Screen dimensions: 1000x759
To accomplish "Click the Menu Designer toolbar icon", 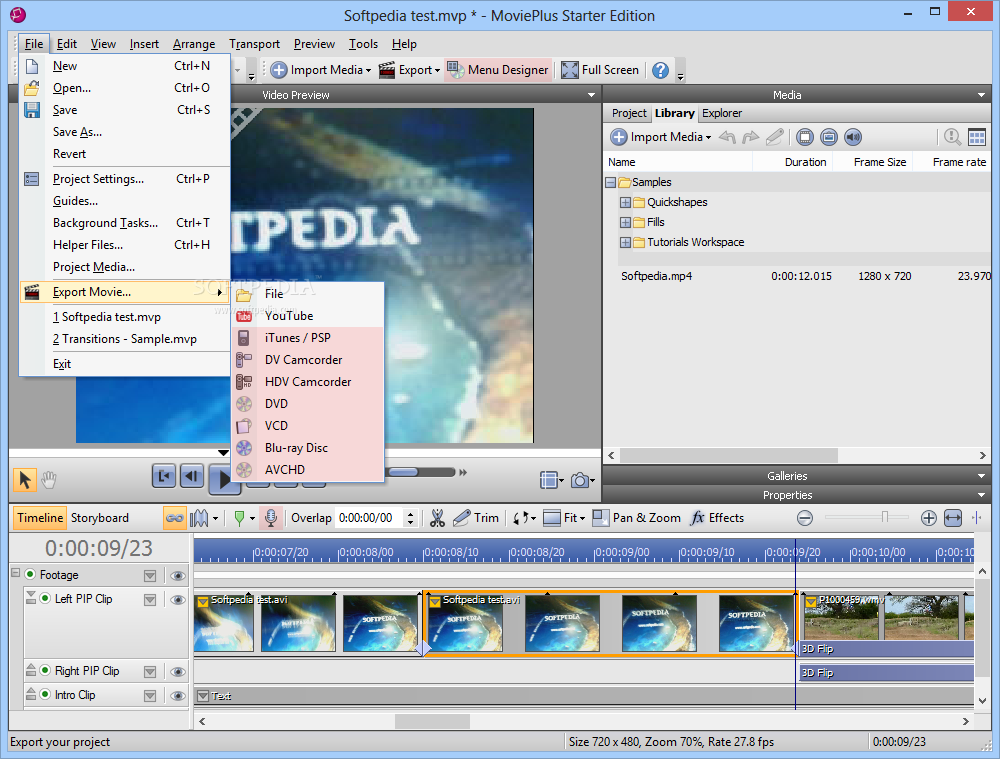I will click(x=455, y=70).
